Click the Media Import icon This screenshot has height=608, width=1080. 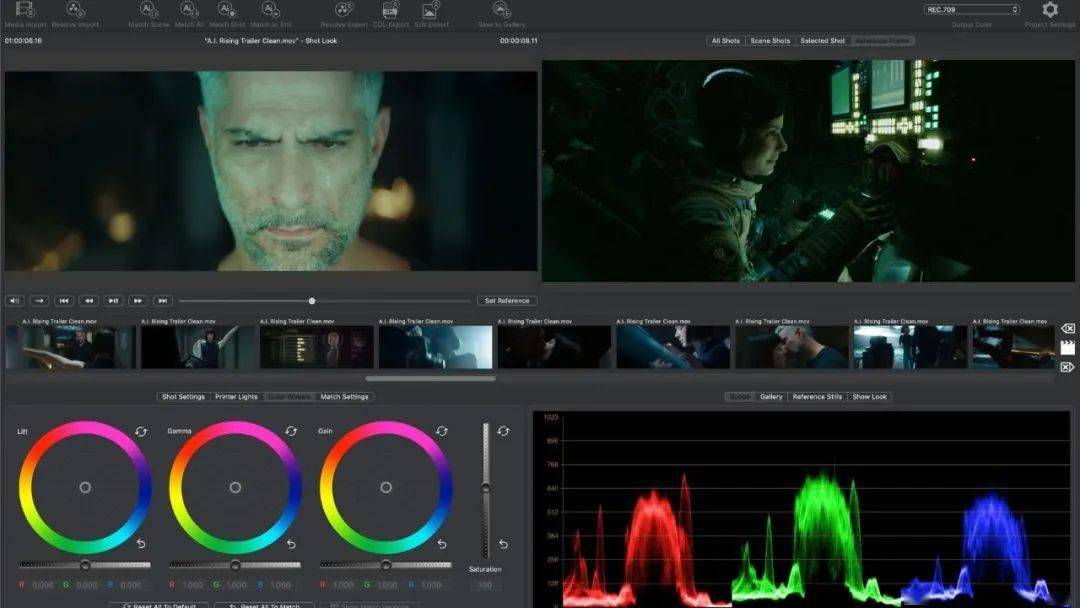[x=25, y=10]
